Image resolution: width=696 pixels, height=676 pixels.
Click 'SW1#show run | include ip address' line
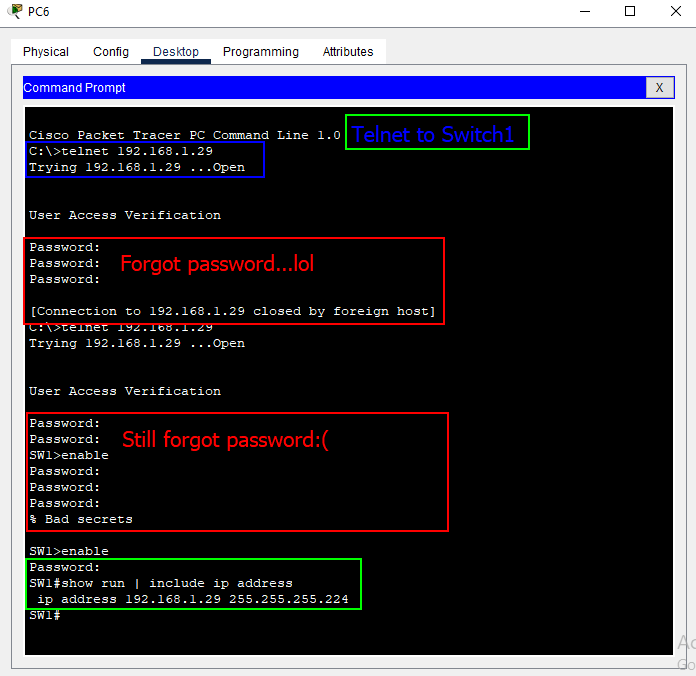(161, 583)
